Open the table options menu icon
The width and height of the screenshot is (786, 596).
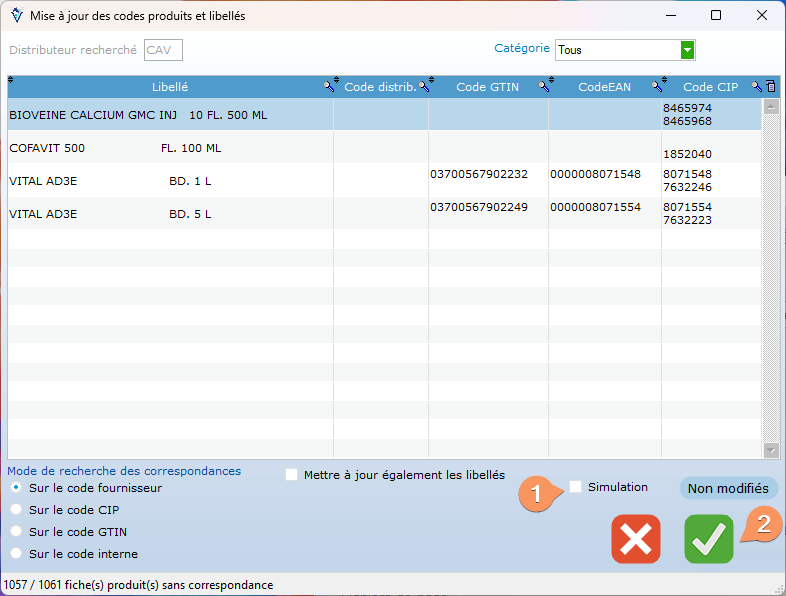[x=771, y=86]
